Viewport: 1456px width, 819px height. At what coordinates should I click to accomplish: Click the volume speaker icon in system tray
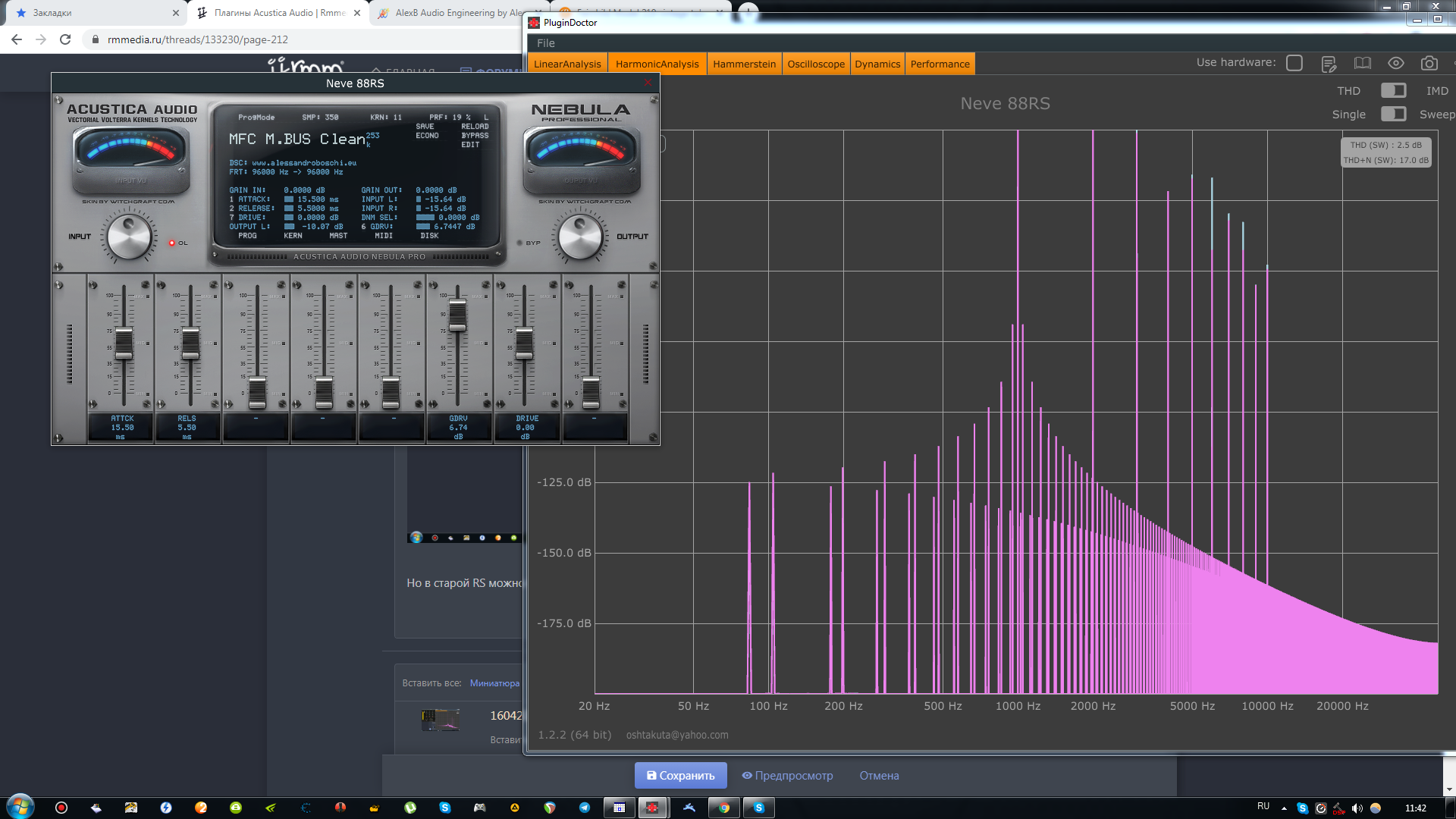(x=1357, y=808)
